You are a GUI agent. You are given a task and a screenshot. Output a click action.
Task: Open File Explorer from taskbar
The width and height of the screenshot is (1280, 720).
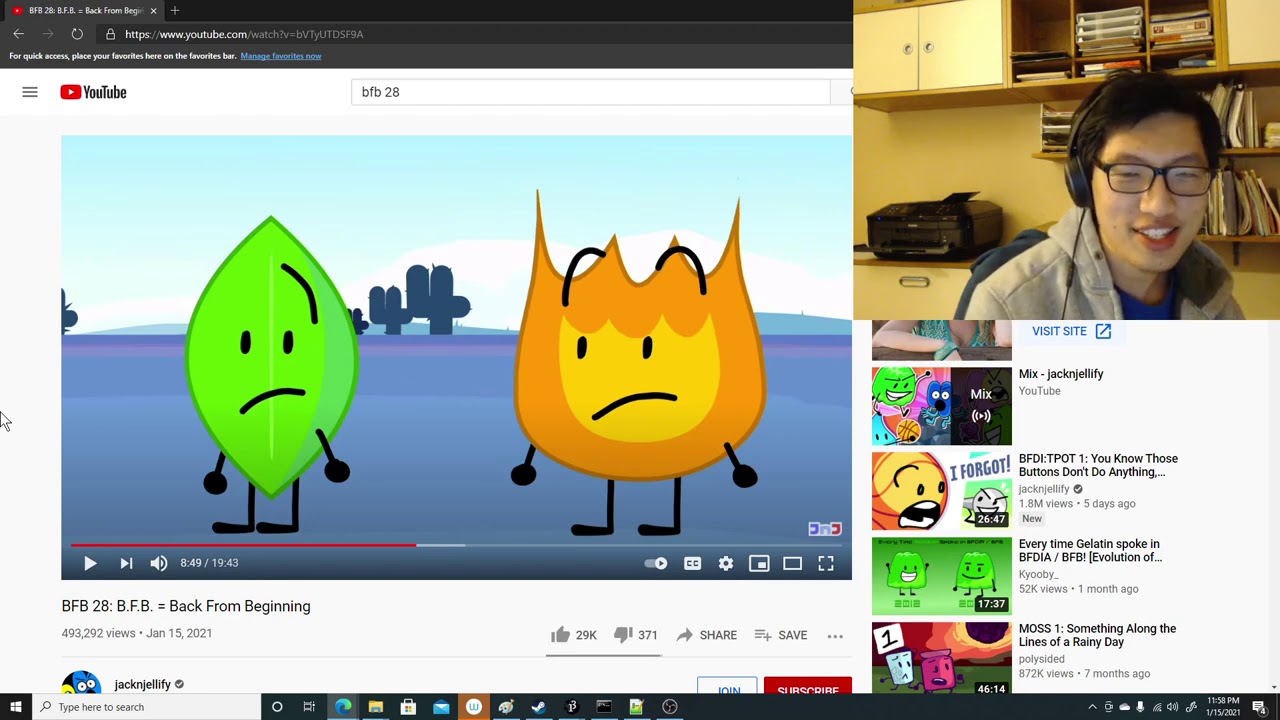pos(375,707)
